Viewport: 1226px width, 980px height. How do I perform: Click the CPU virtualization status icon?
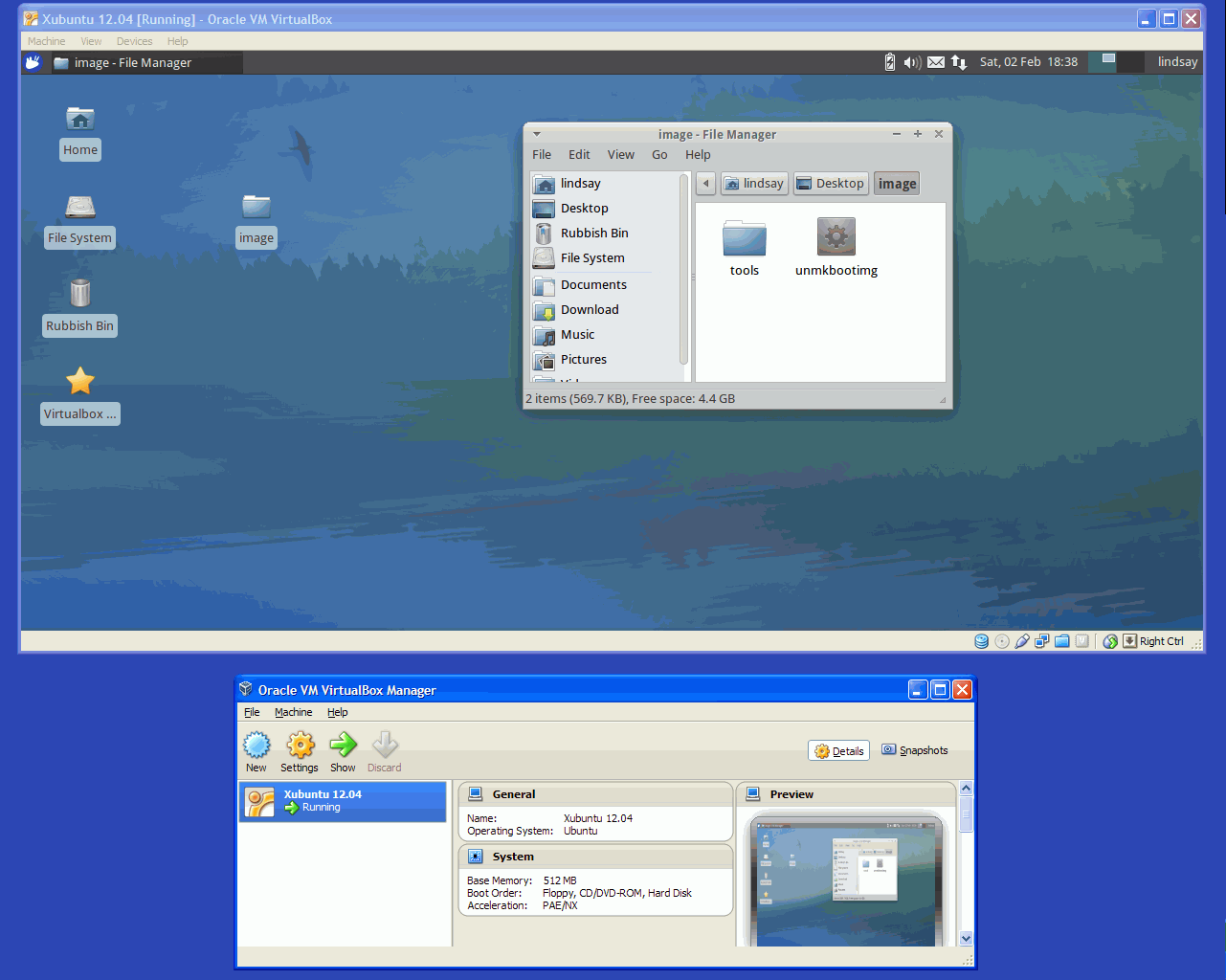point(1082,641)
